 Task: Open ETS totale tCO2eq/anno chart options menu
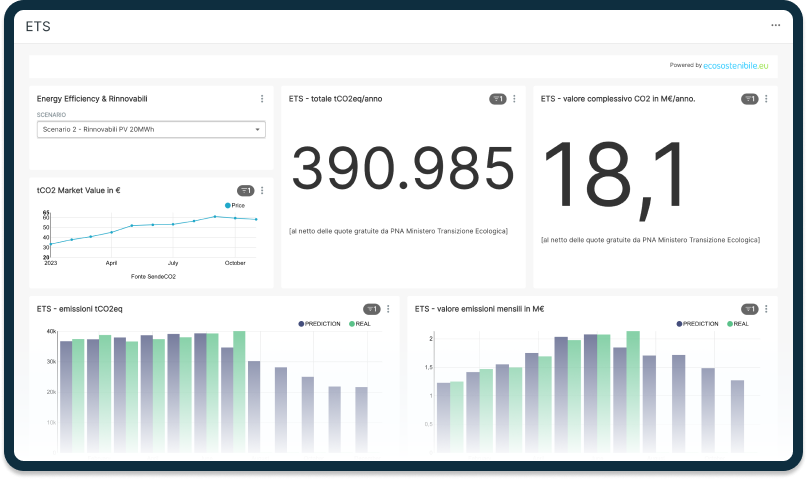514,99
